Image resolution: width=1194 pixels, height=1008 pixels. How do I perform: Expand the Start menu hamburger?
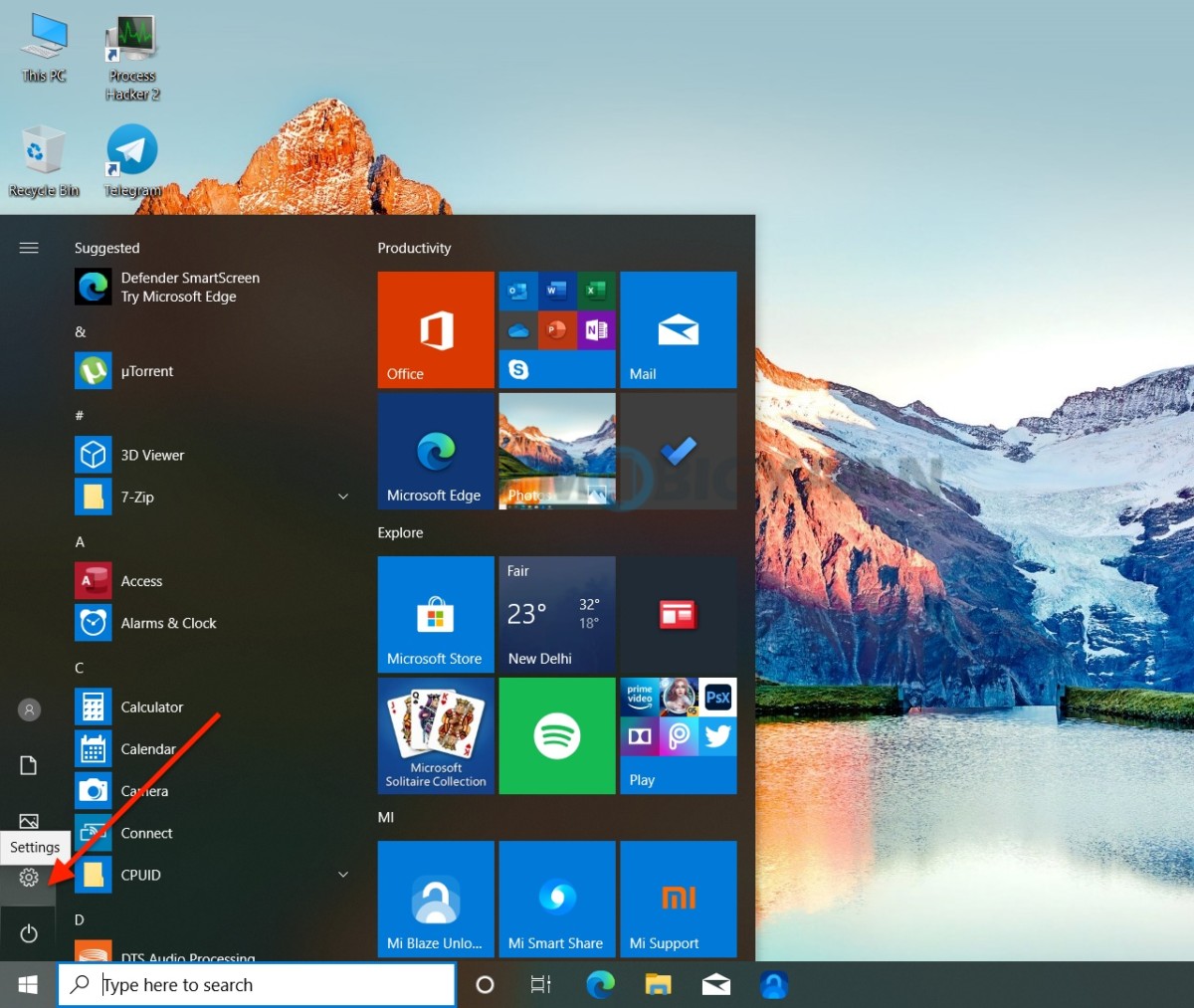tap(29, 248)
